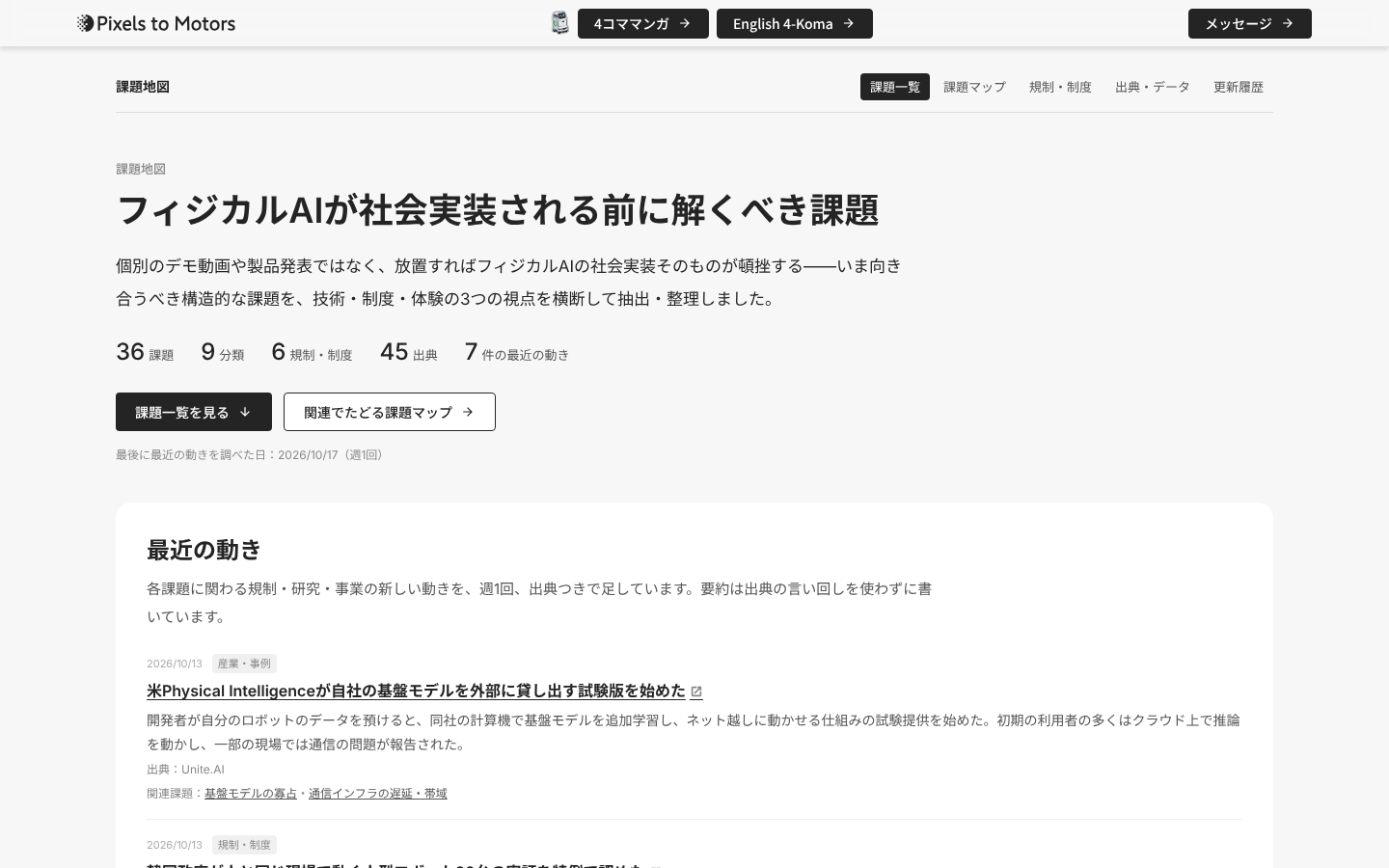
Task: Click the 産業・事例 category tag
Action: coord(244,664)
